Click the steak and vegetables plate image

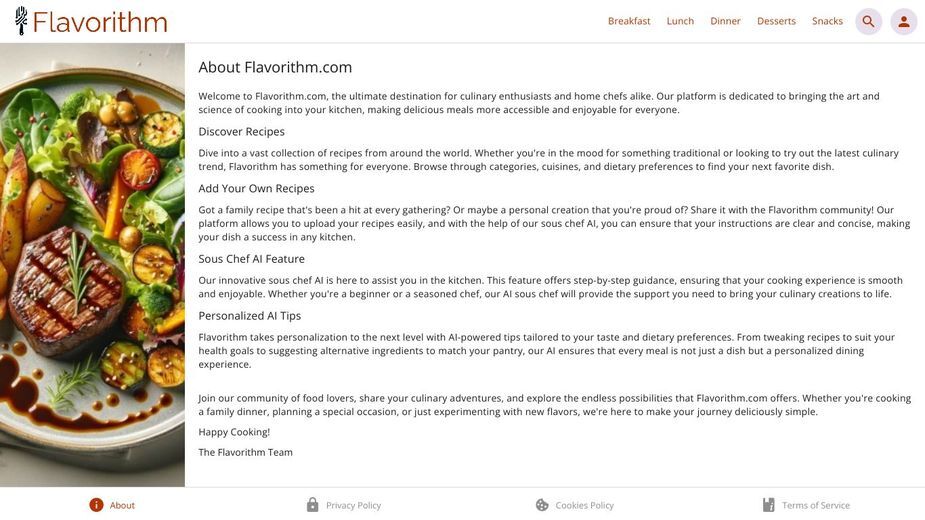coord(92,265)
